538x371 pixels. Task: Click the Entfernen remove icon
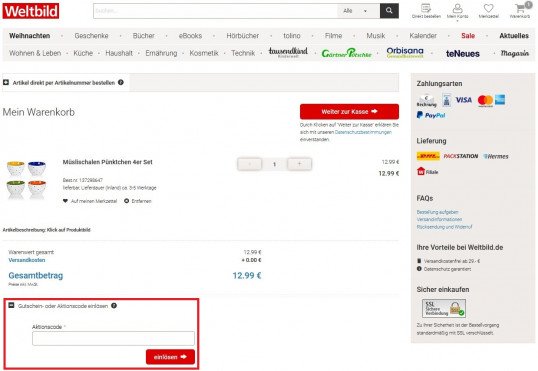click(127, 201)
